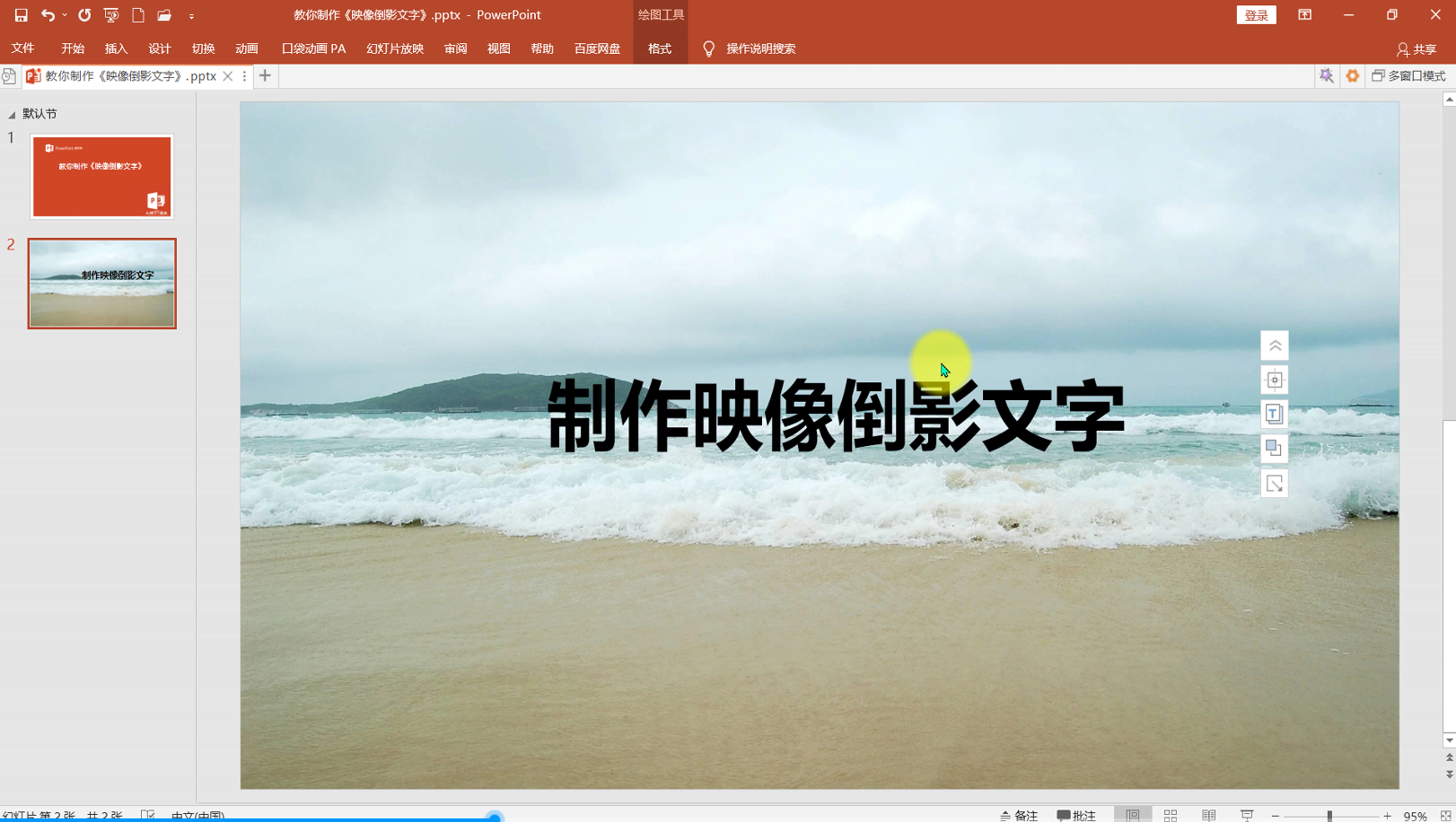Open the orange gear settings icon

pos(1353,76)
